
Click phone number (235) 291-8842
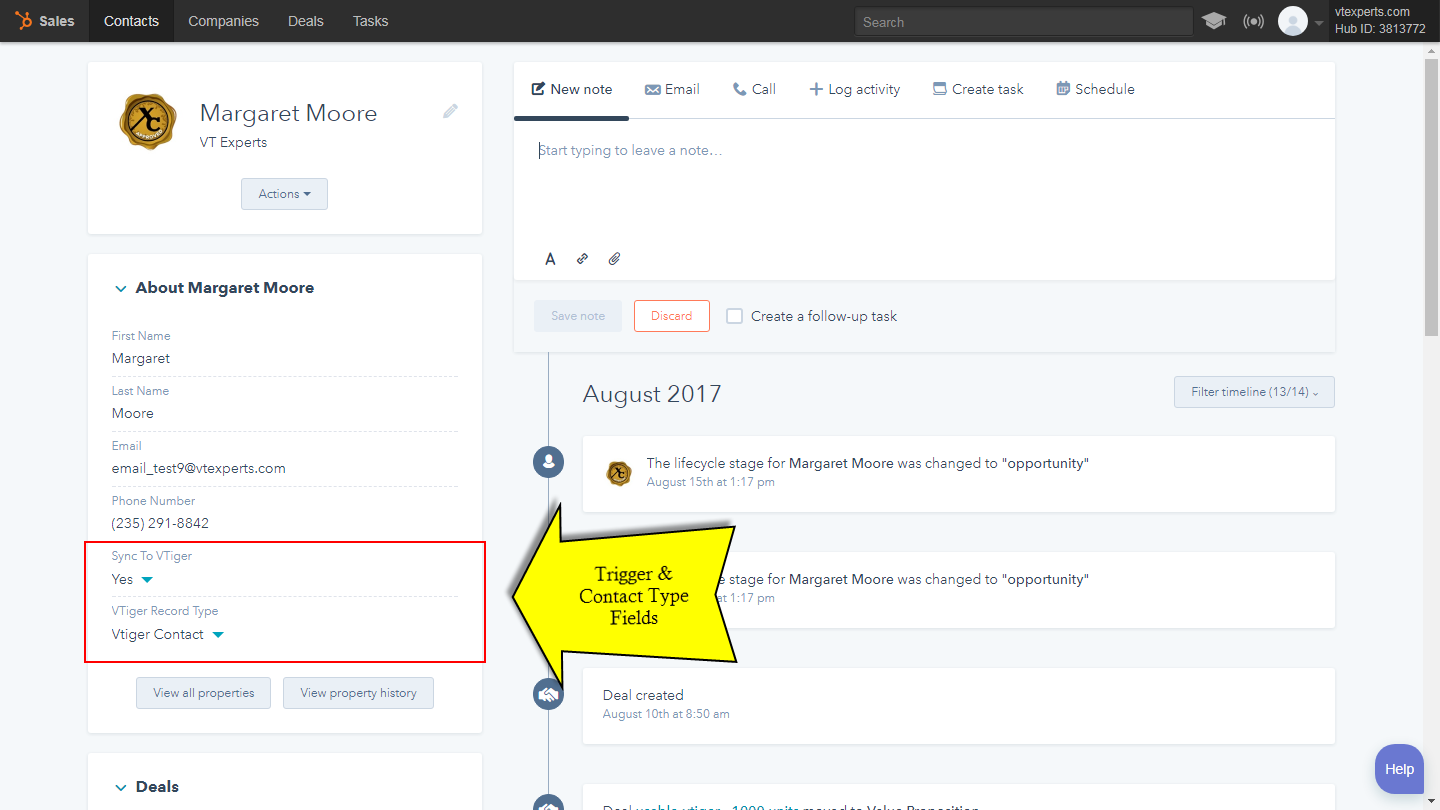pyautogui.click(x=160, y=523)
